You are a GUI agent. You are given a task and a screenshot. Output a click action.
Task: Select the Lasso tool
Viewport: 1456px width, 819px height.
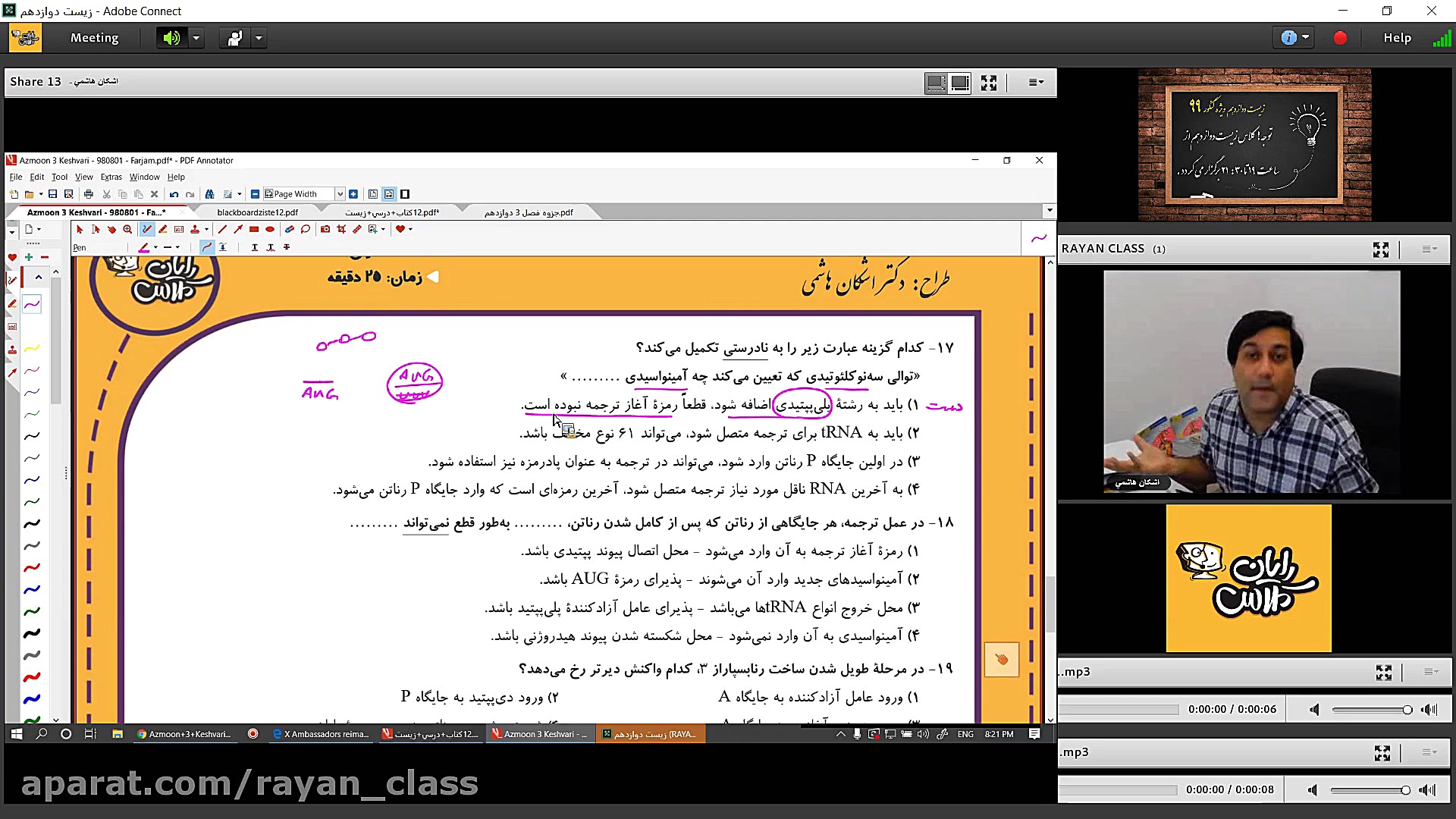pyautogui.click(x=306, y=229)
